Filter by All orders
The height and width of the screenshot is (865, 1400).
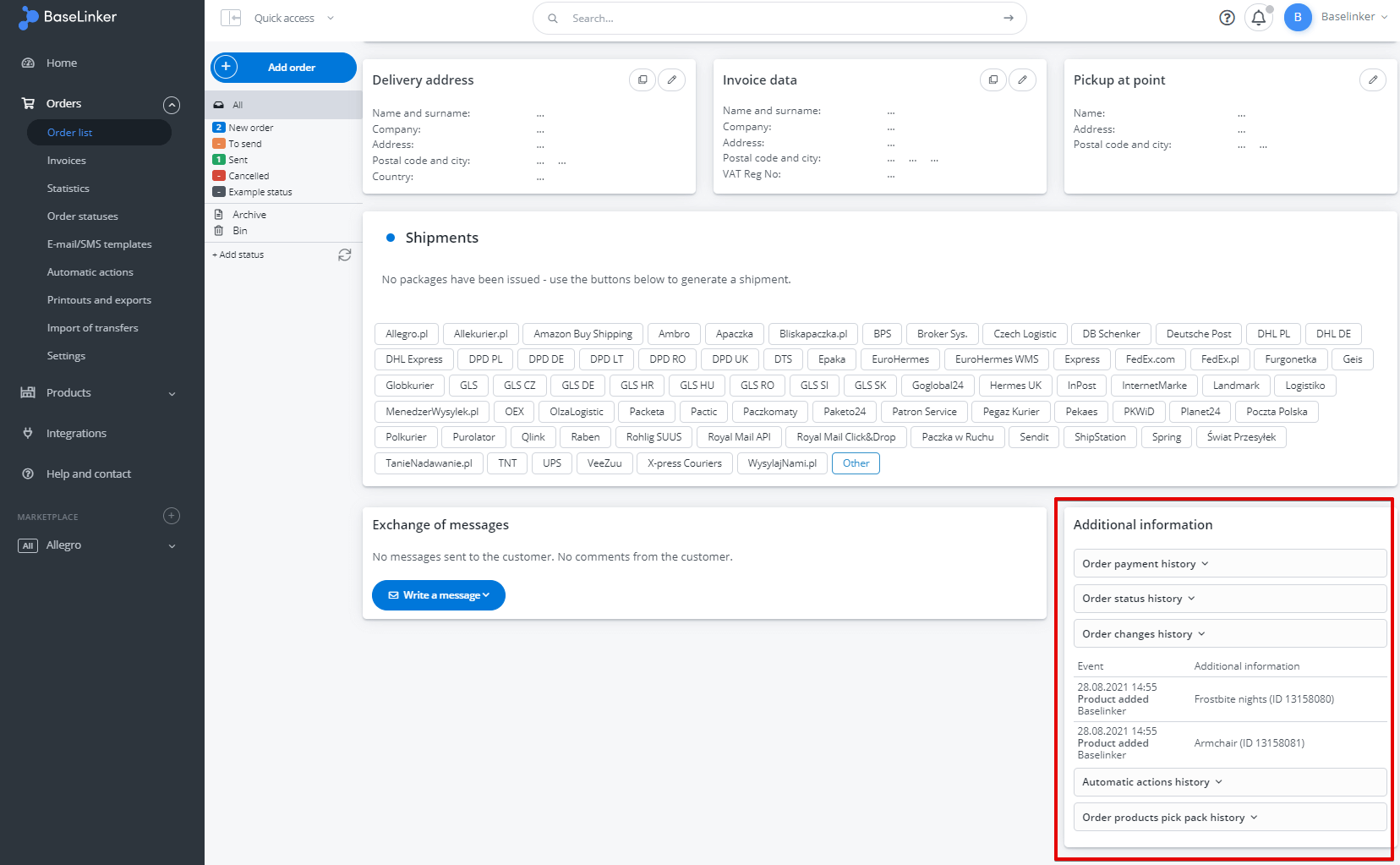[x=283, y=105]
